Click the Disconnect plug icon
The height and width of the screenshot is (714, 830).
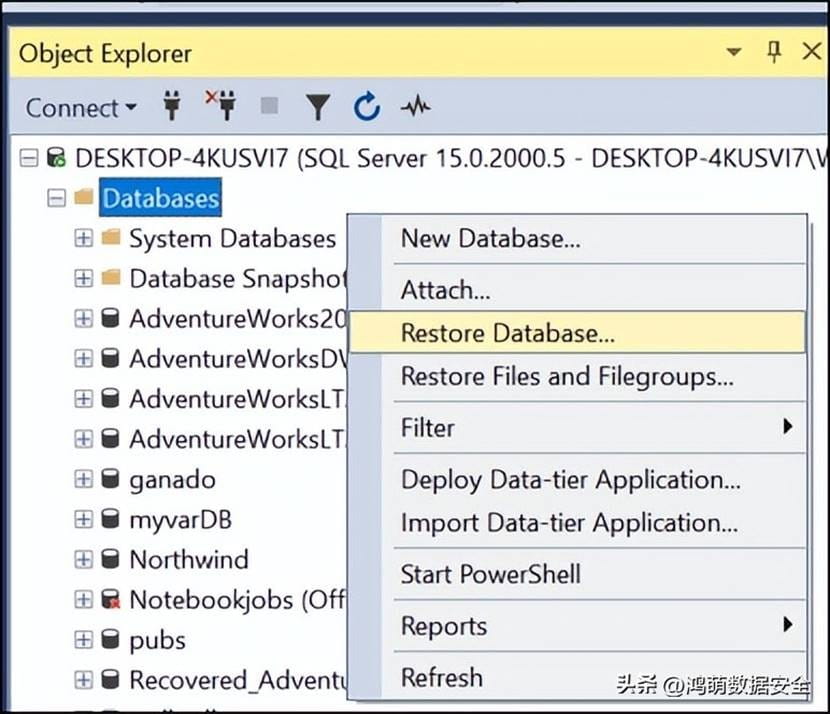click(x=219, y=105)
